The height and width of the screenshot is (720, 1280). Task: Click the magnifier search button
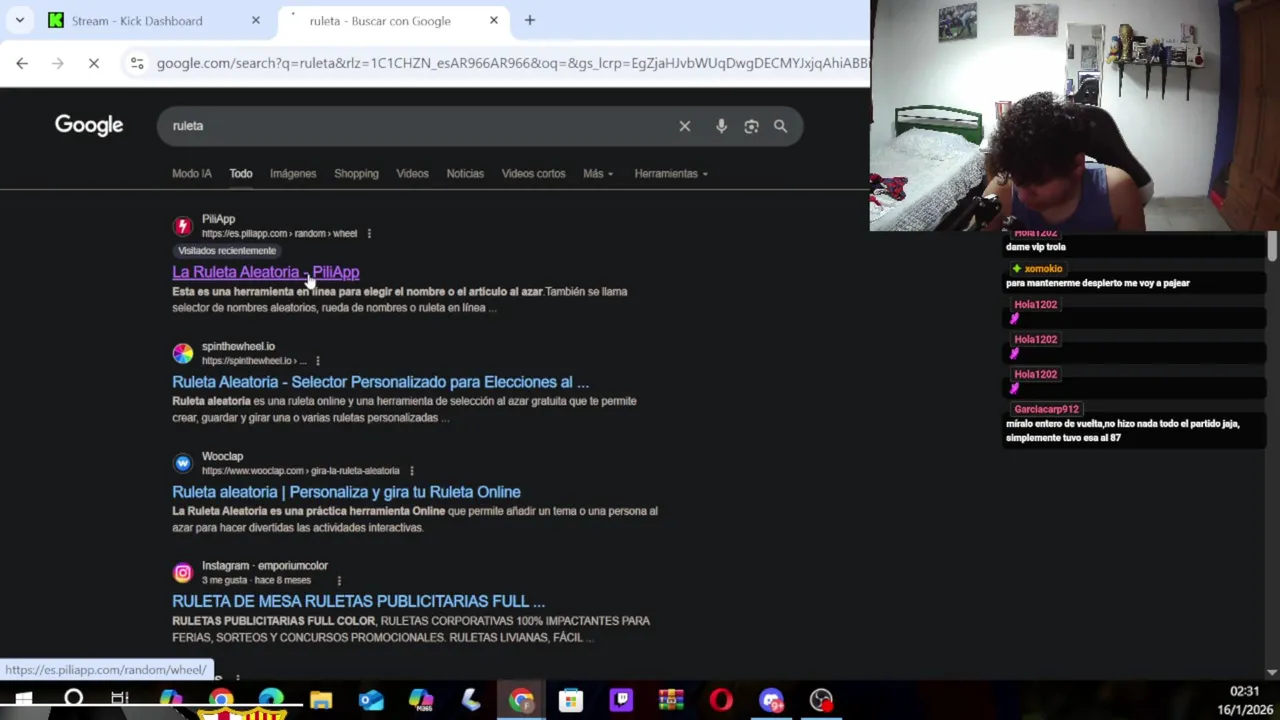click(x=780, y=126)
